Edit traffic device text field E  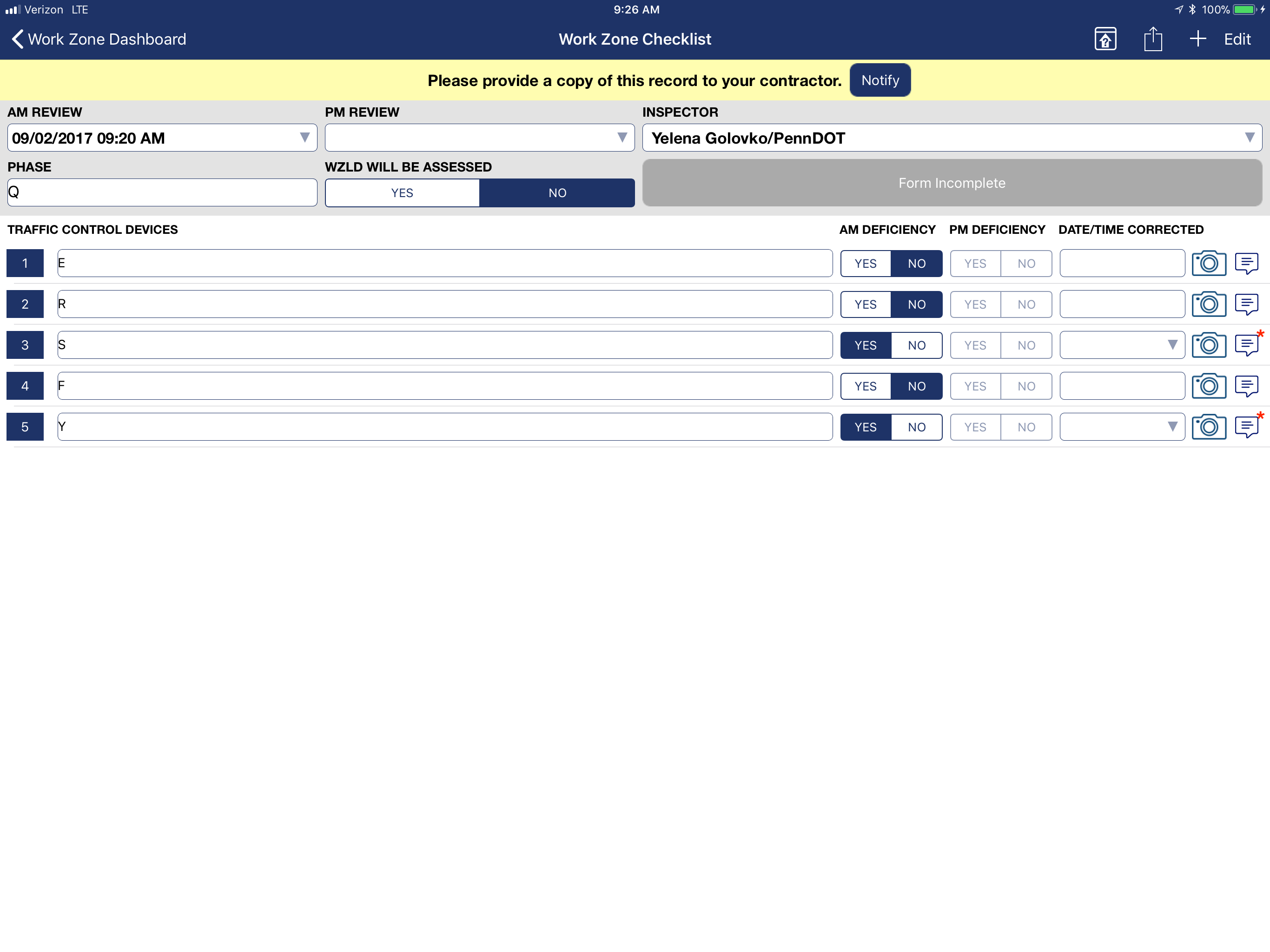[444, 263]
